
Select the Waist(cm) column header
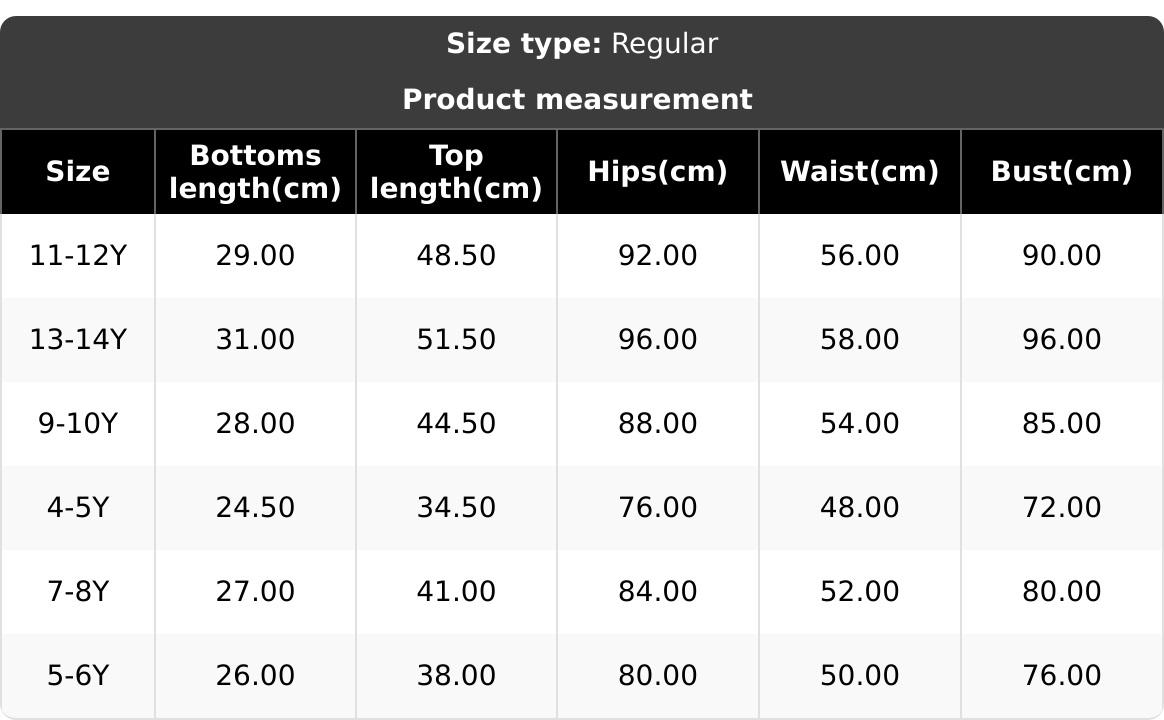click(859, 172)
